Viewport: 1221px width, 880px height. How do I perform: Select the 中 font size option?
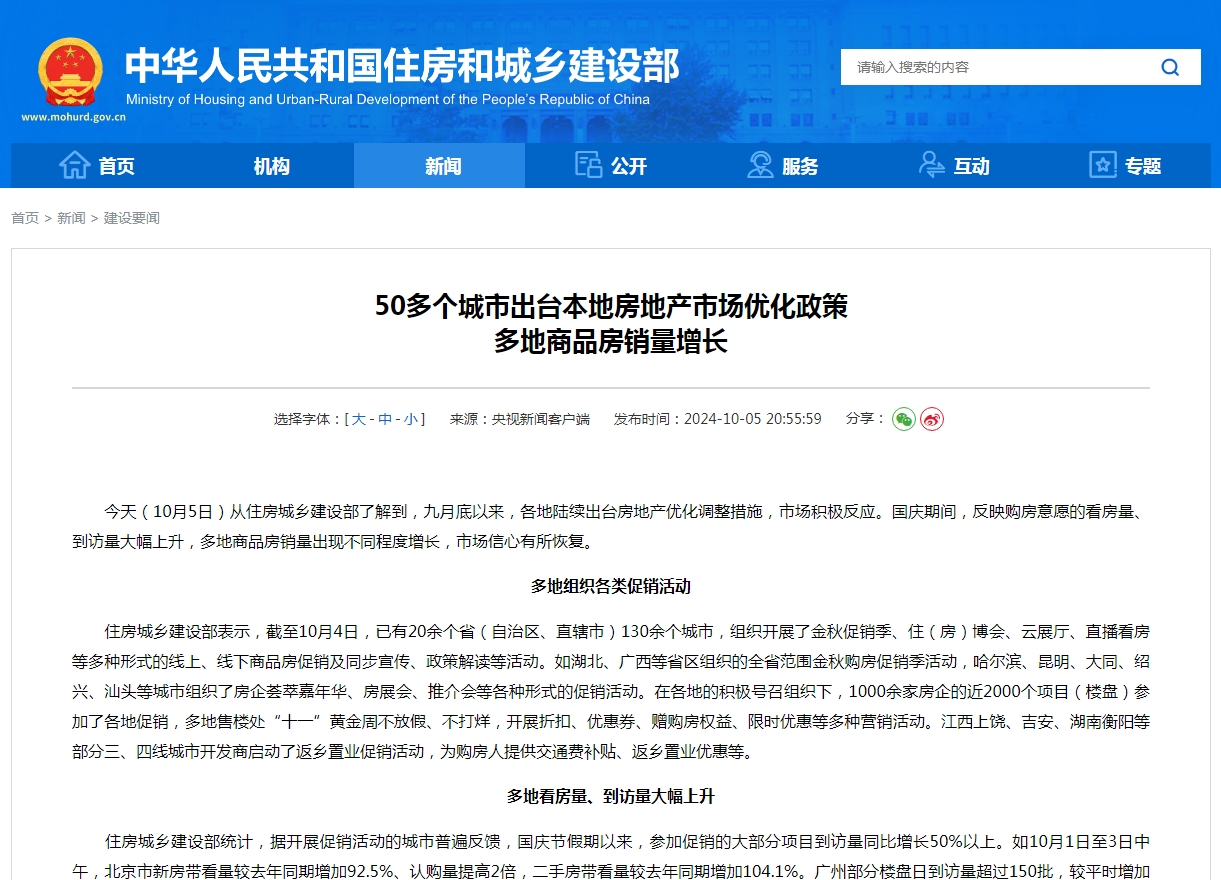[384, 419]
